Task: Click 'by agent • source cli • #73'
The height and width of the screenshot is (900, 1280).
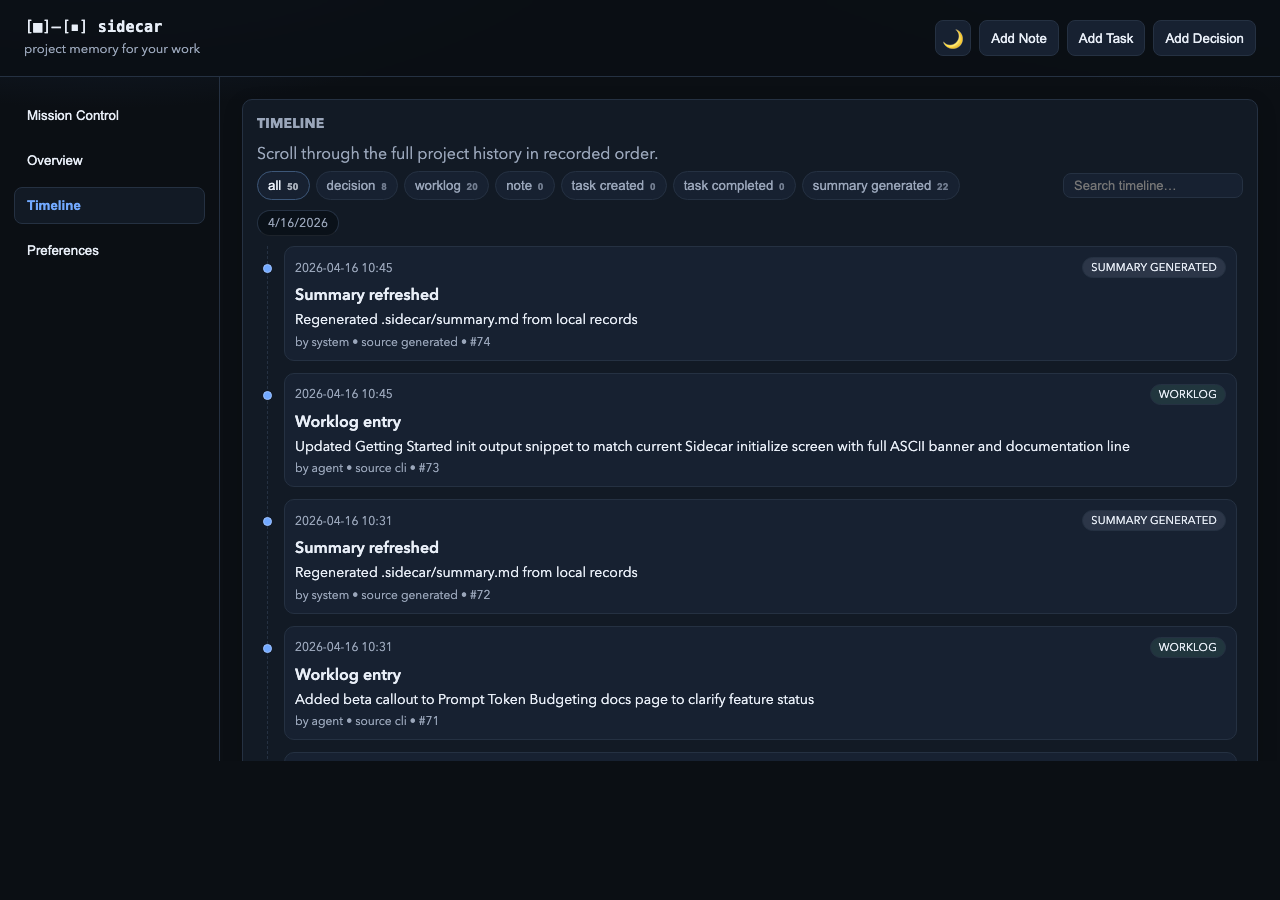Action: point(367,468)
